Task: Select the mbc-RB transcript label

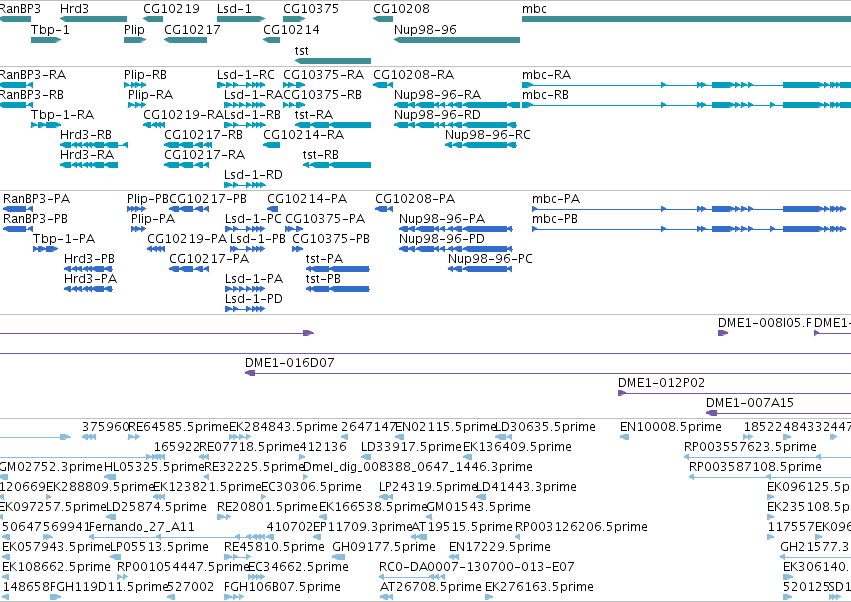Action: click(x=545, y=94)
